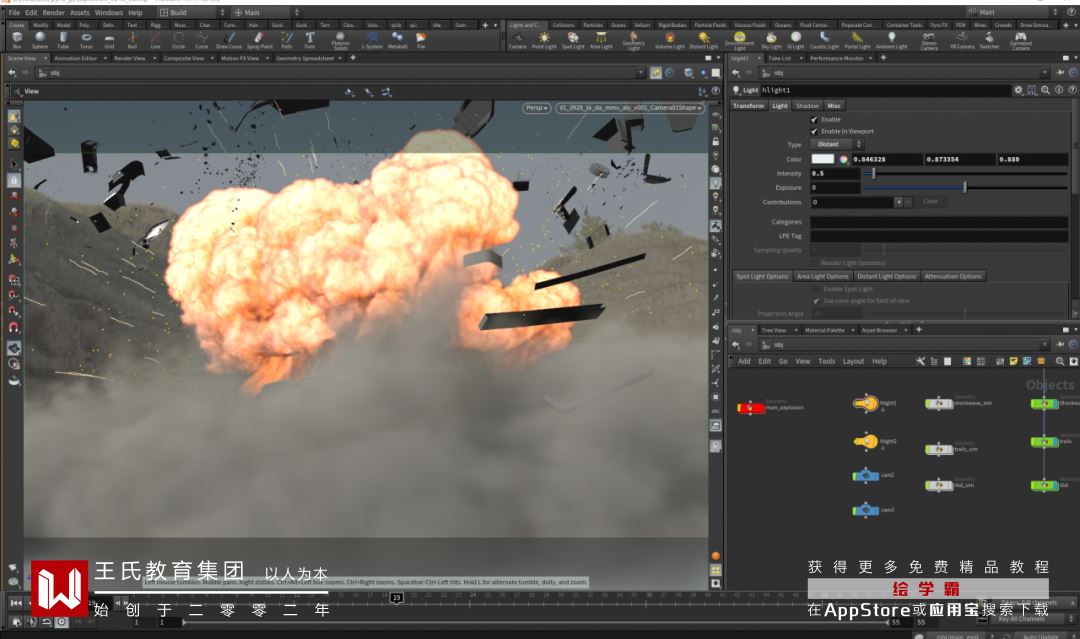Add an Area Light from shelf
This screenshot has width=1080, height=639.
click(601, 40)
